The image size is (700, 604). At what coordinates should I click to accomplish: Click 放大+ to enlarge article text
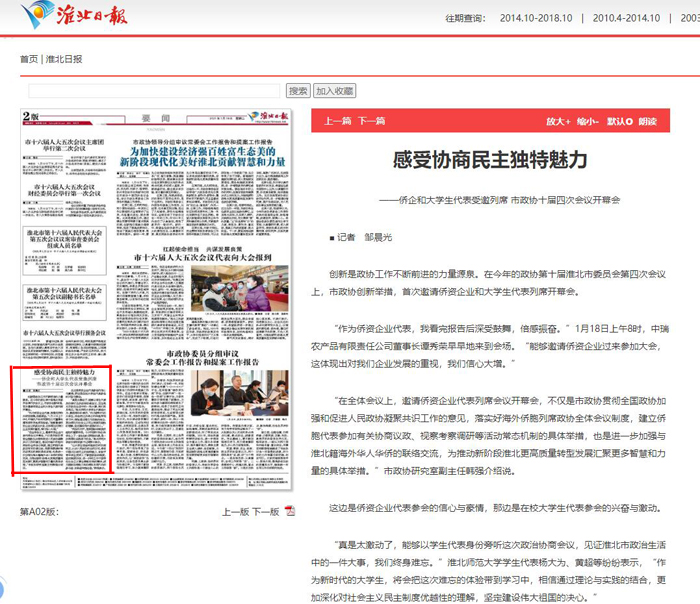pyautogui.click(x=557, y=121)
